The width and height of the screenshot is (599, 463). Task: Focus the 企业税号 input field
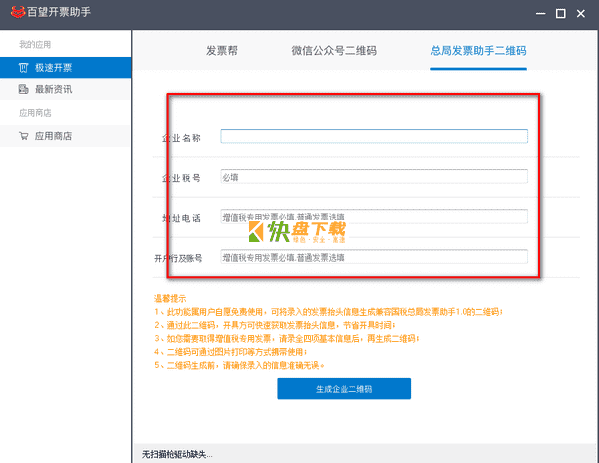pyautogui.click(x=374, y=176)
